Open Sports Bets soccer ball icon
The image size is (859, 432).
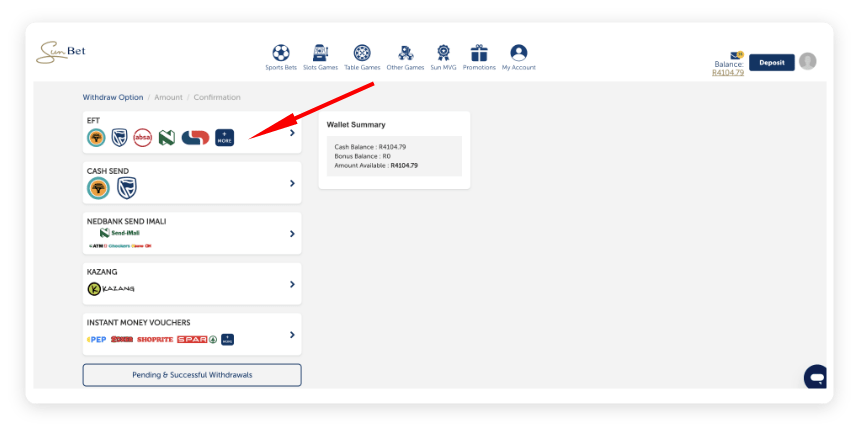pyautogui.click(x=281, y=53)
